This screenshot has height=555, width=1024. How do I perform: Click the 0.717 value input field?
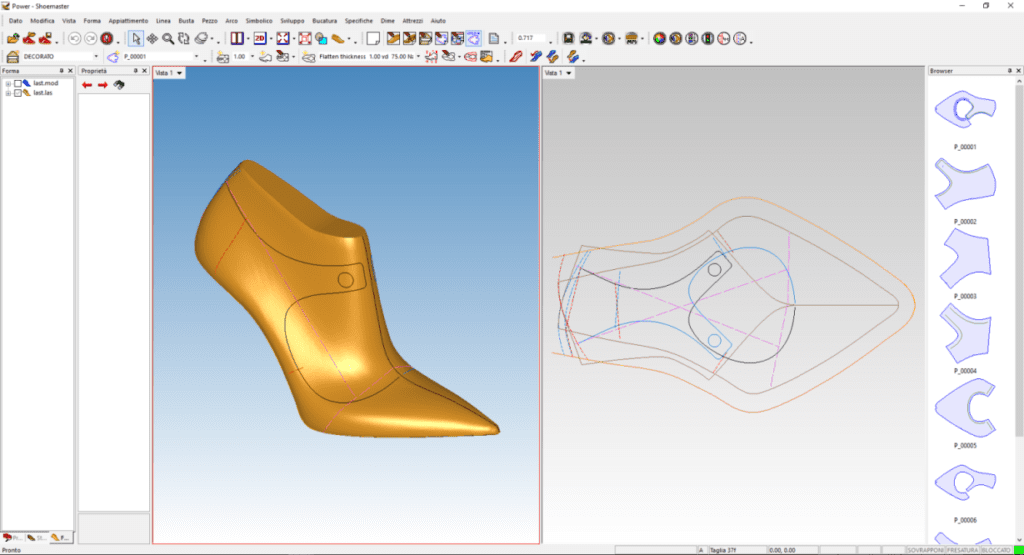pyautogui.click(x=530, y=39)
